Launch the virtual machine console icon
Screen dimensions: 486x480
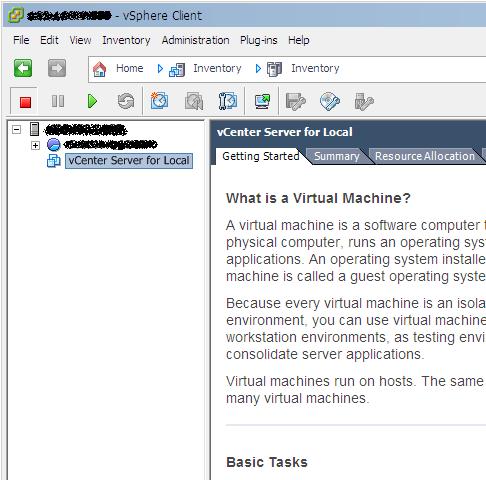(x=262, y=101)
